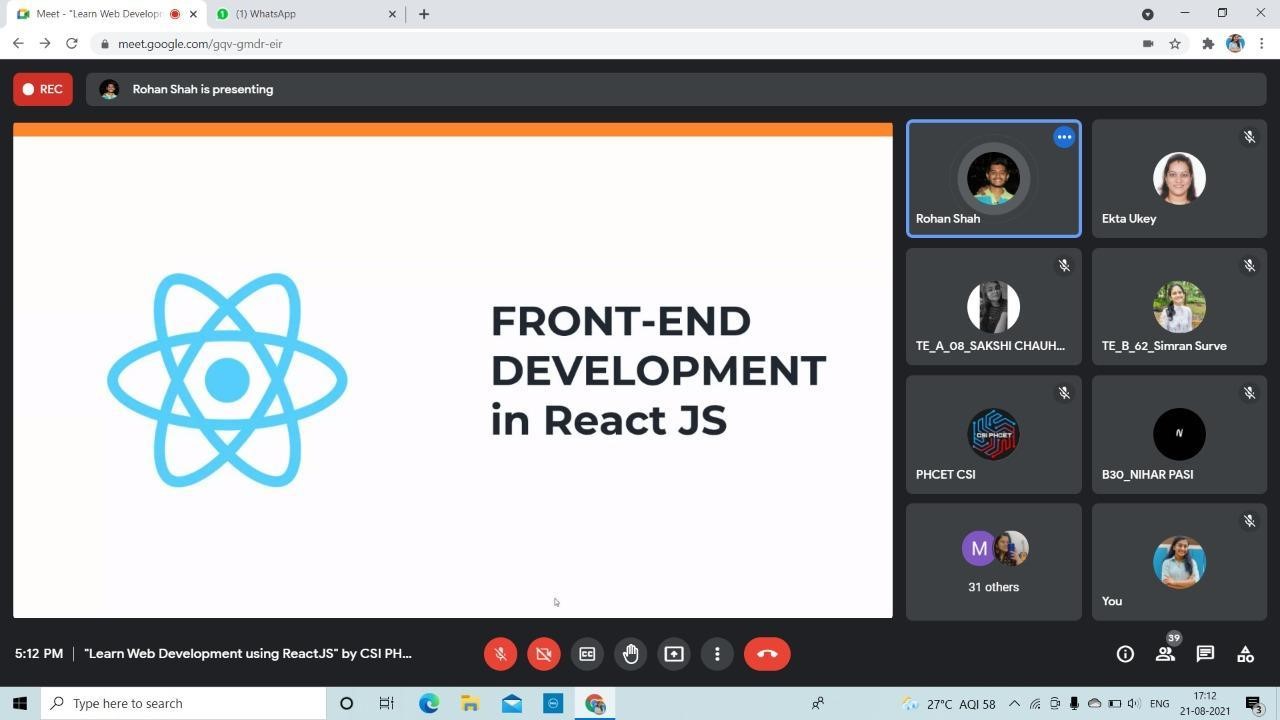Open Windows notification center

click(1255, 704)
